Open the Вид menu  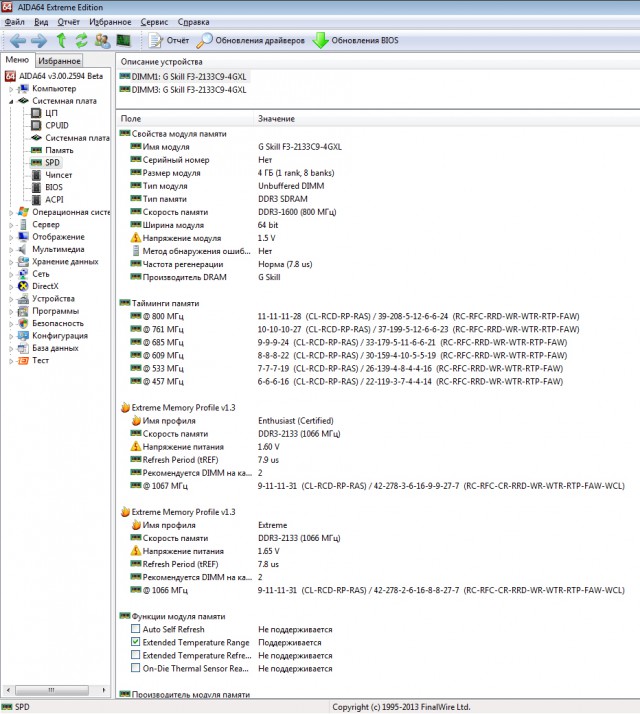point(41,22)
